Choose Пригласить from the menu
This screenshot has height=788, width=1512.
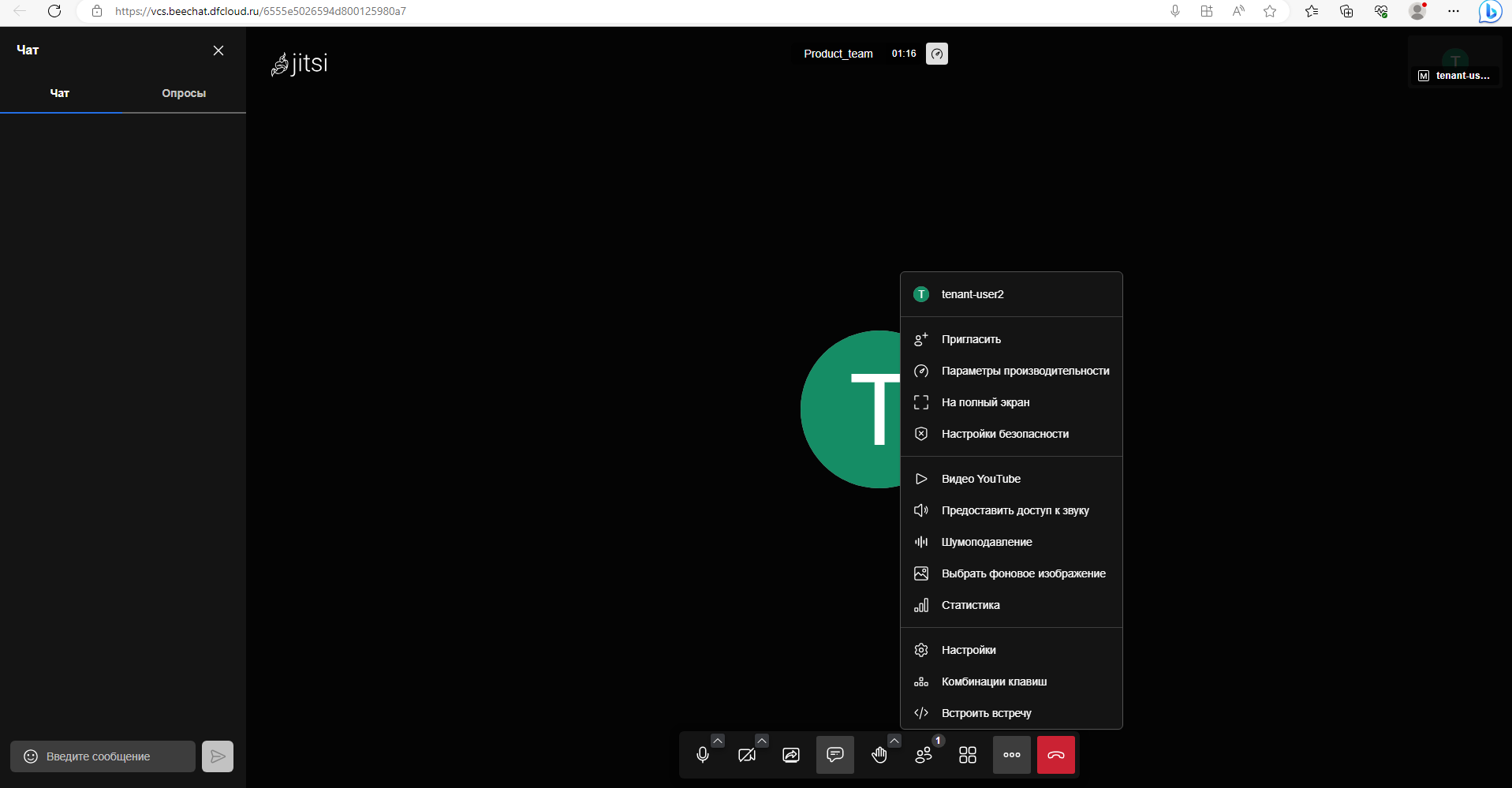[1011, 339]
